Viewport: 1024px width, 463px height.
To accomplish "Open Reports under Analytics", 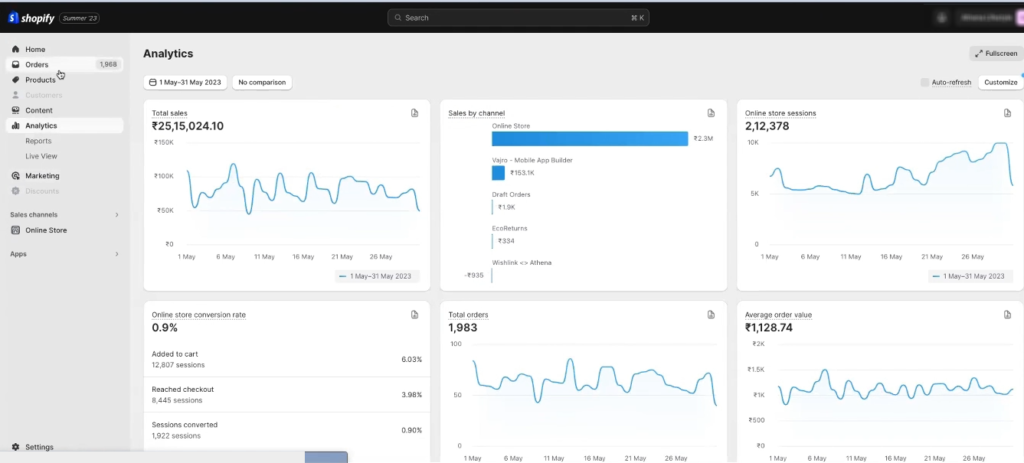I will point(38,141).
